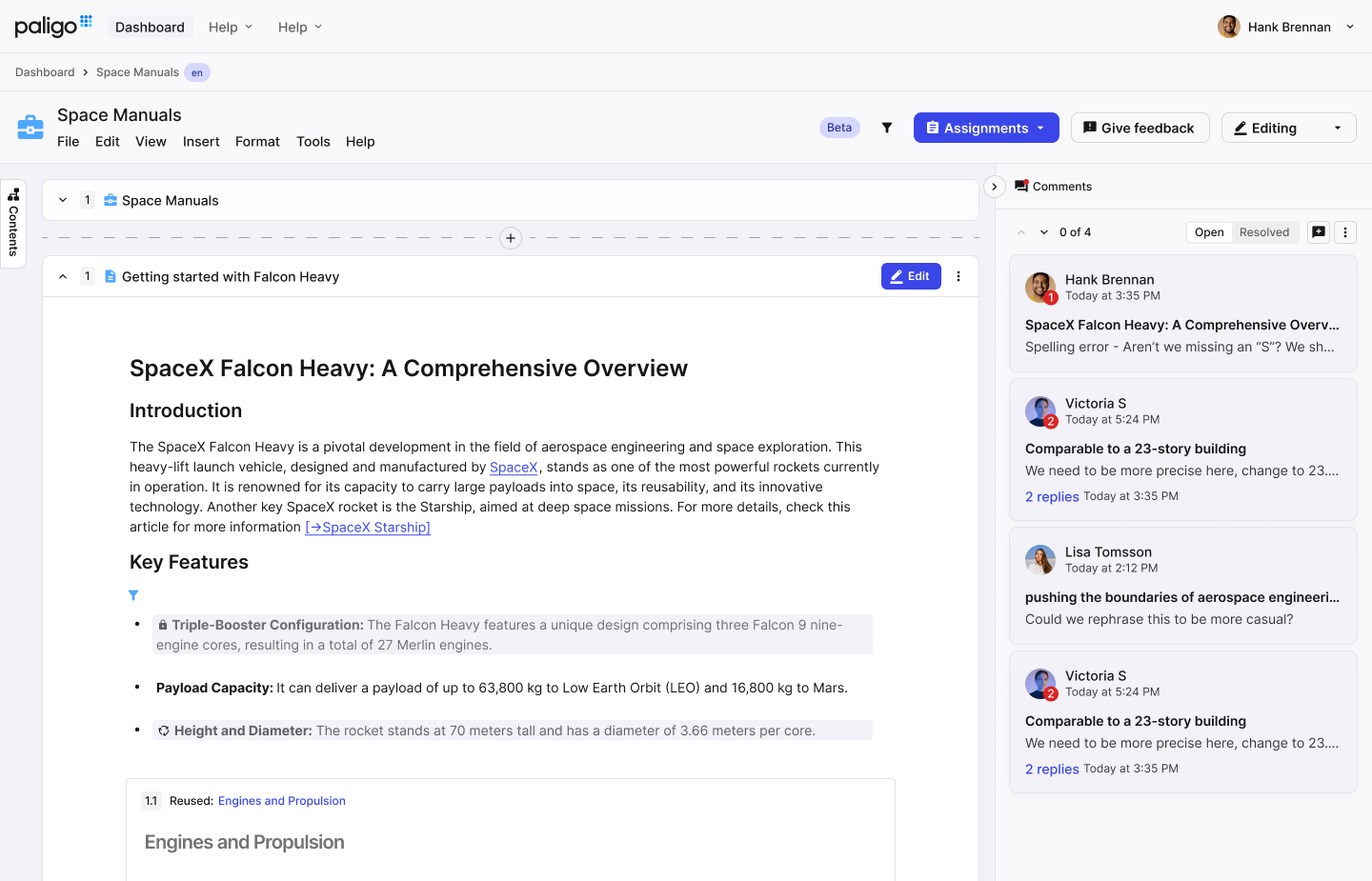1372x881 pixels.
Task: Open the Dashboard tab in top navigation
Action: click(150, 27)
